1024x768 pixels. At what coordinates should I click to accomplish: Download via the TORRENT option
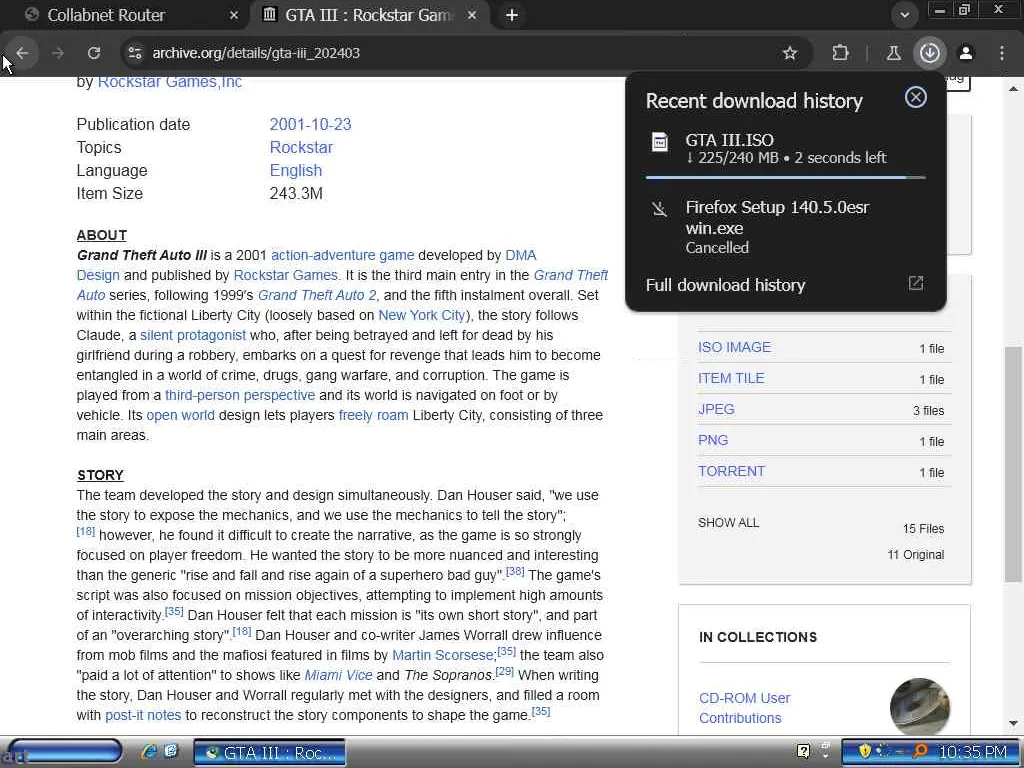pyautogui.click(x=731, y=472)
